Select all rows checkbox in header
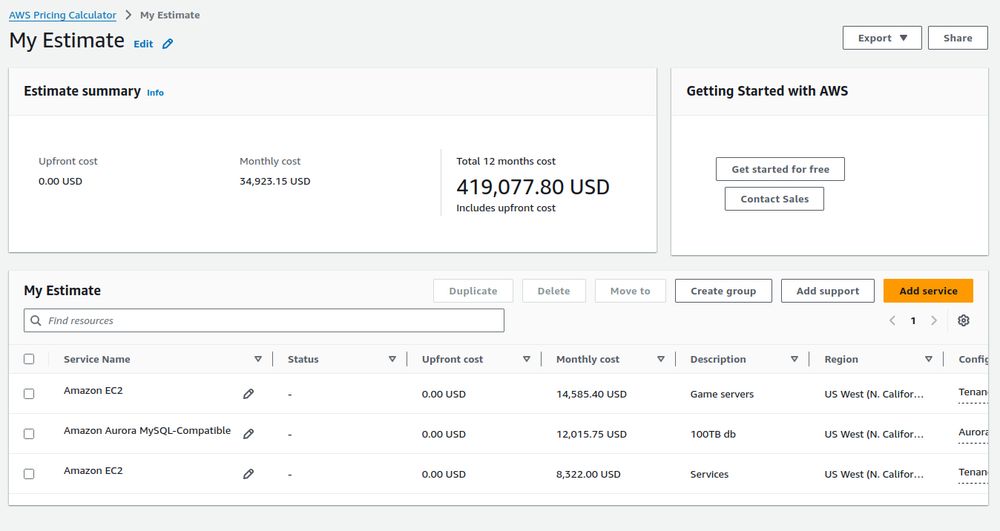The width and height of the screenshot is (1000, 531). [x=29, y=359]
